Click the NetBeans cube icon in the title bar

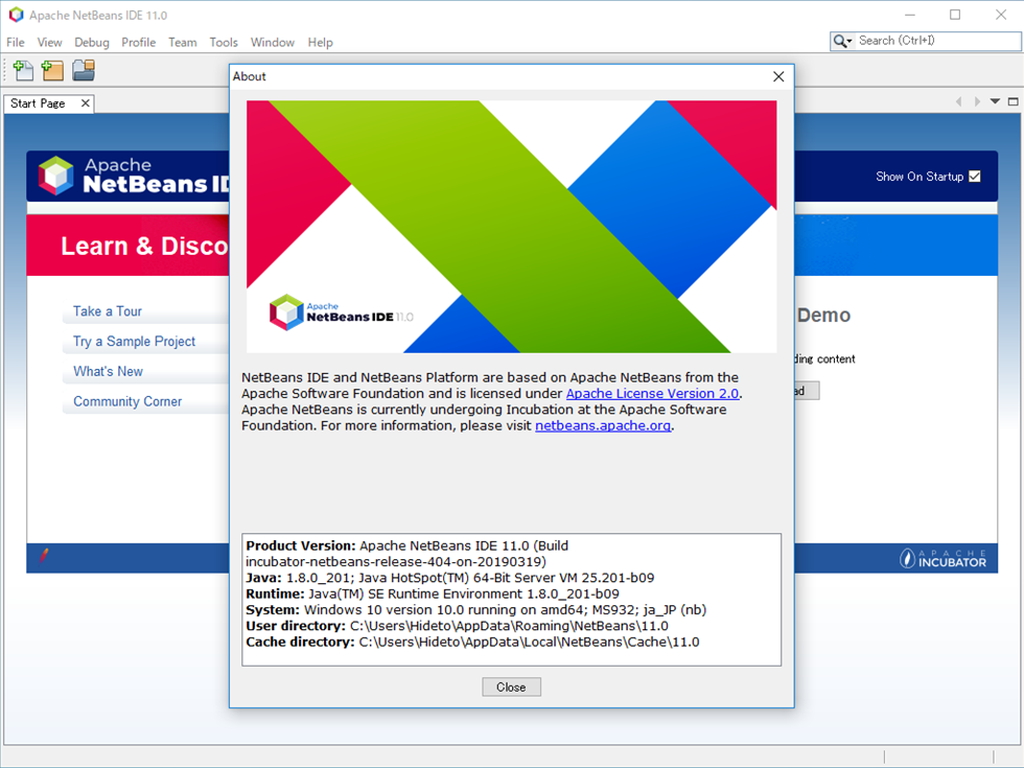[14, 14]
